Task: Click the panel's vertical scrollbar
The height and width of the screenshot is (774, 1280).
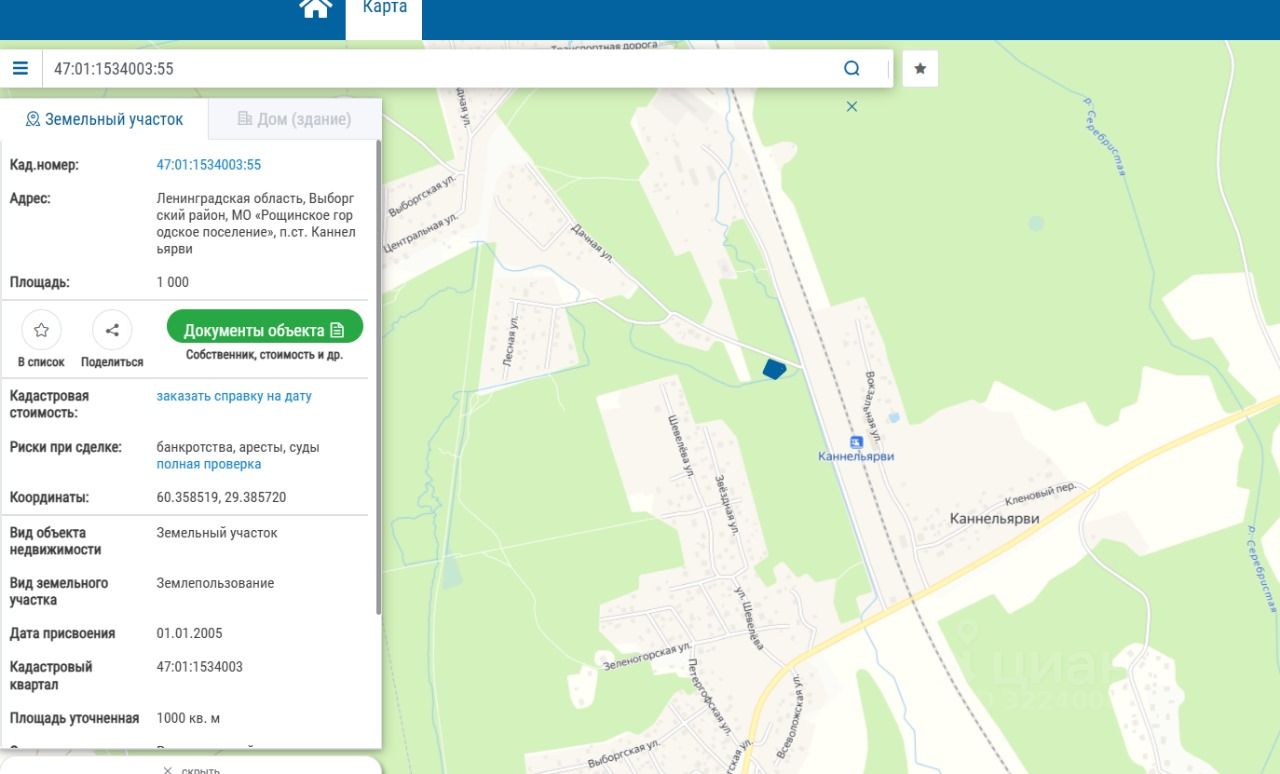Action: click(x=378, y=377)
